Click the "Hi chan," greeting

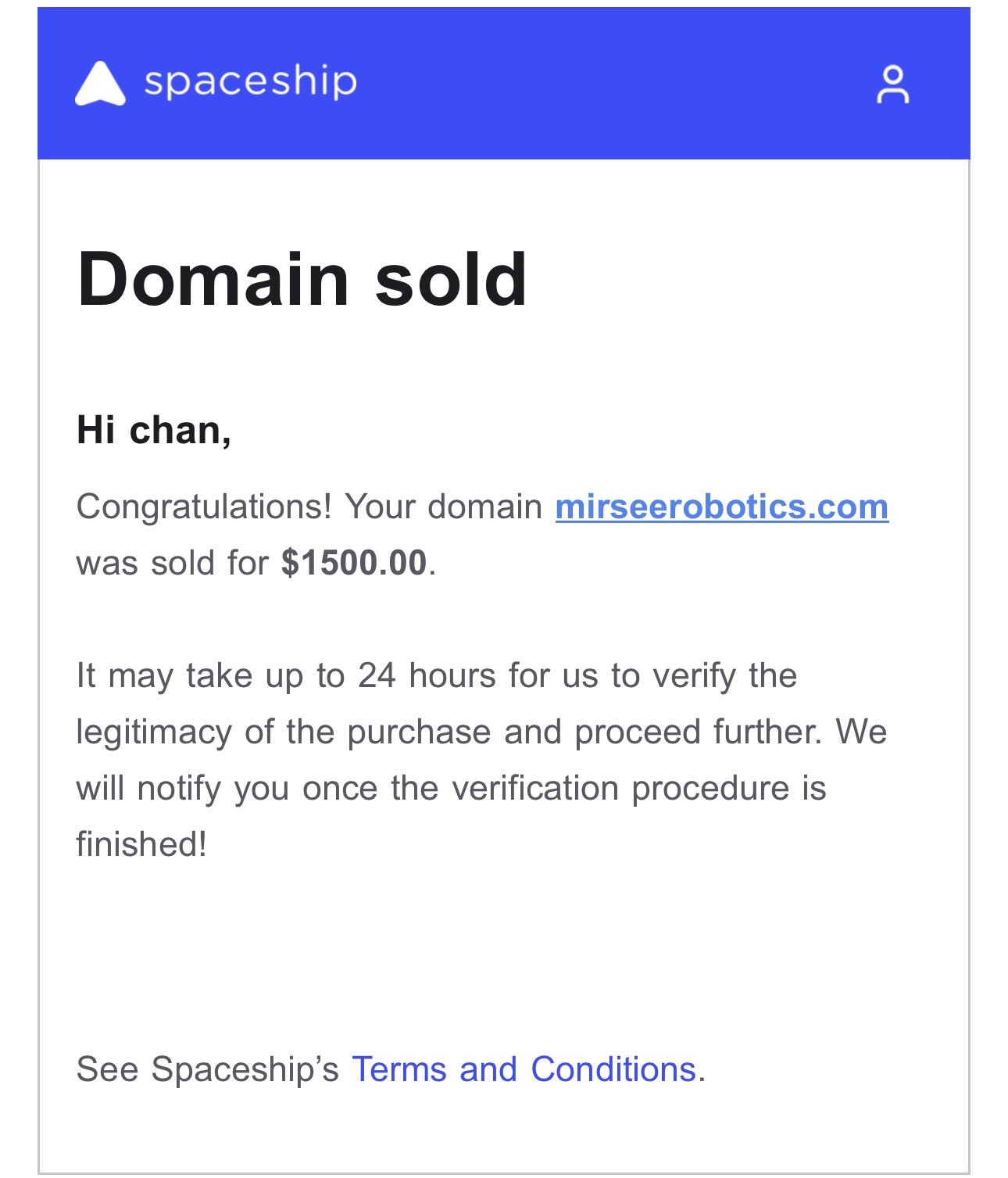pos(154,430)
